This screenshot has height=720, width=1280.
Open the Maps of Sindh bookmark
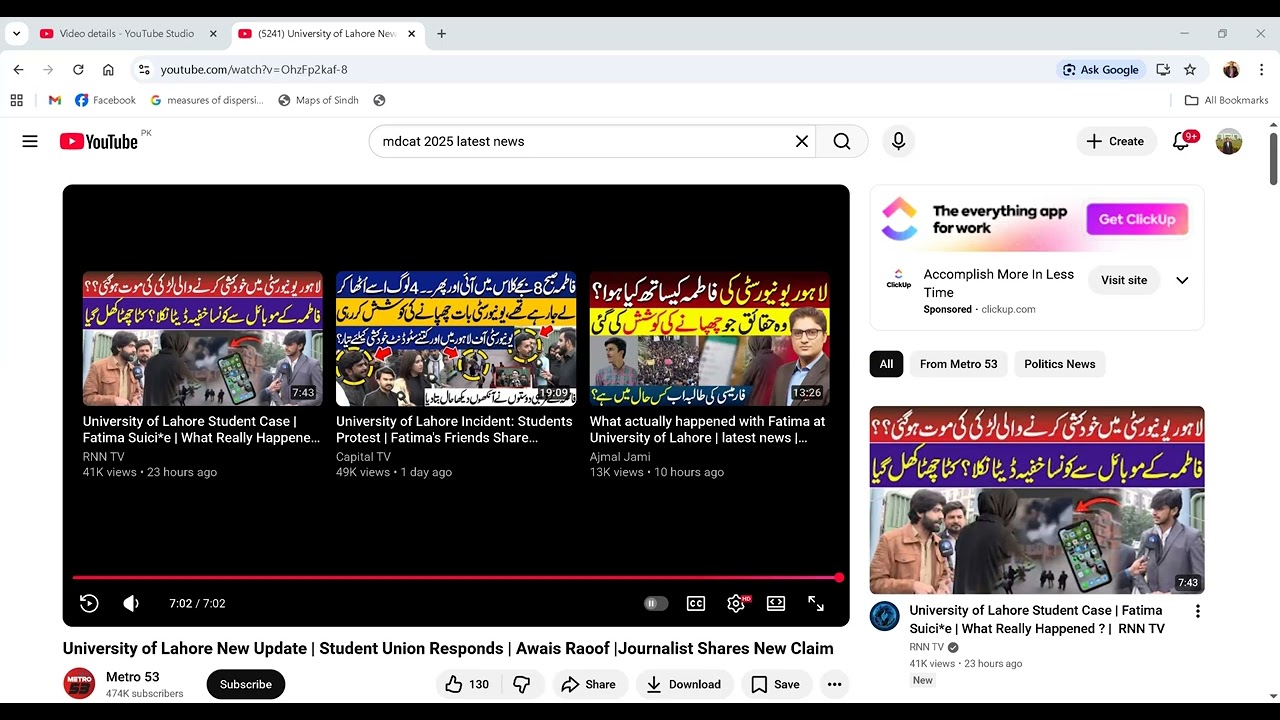(318, 100)
